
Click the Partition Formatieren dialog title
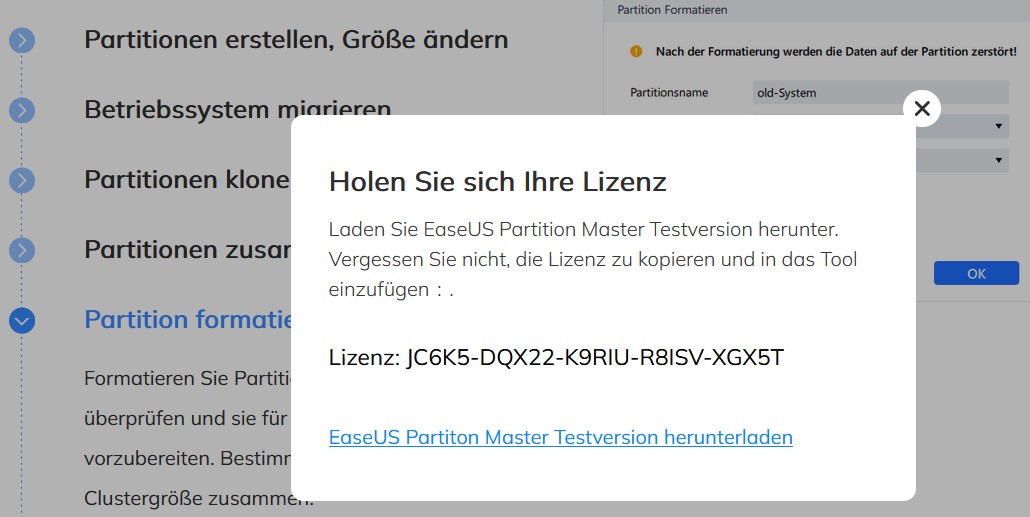[672, 10]
